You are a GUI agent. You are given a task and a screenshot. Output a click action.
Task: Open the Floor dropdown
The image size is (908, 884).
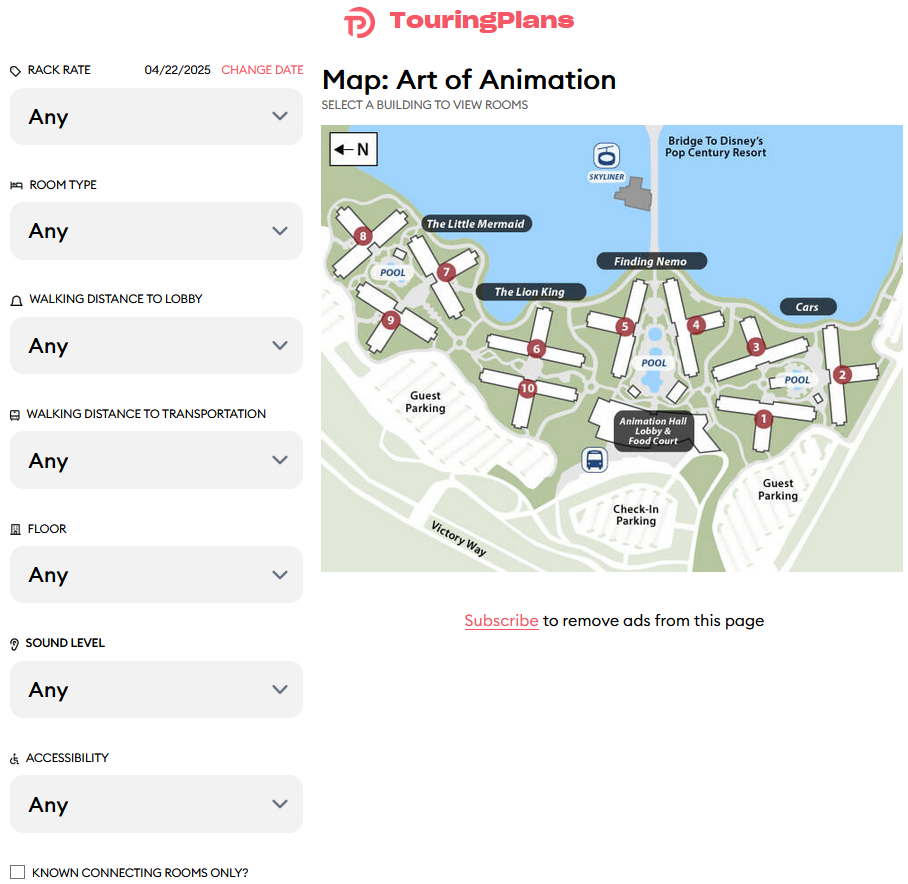click(x=156, y=575)
